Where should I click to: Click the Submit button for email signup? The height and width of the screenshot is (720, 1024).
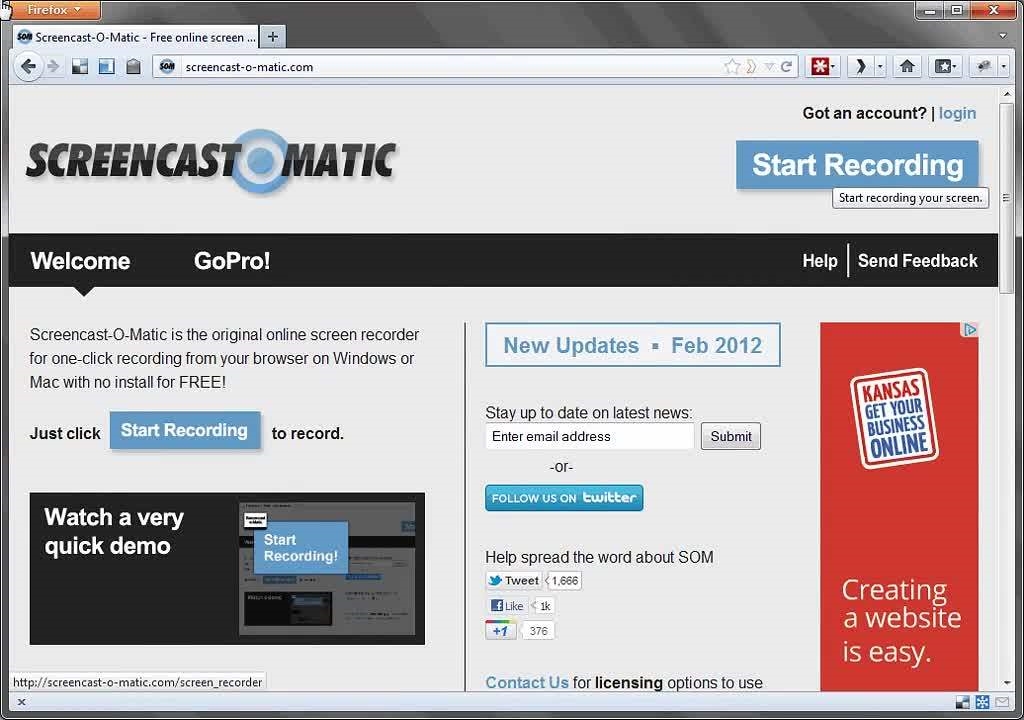[x=731, y=436]
